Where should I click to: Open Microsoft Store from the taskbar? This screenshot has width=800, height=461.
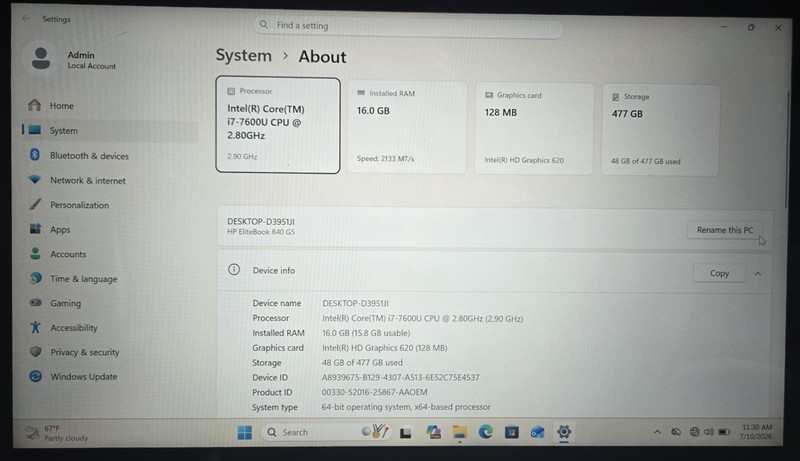click(512, 432)
